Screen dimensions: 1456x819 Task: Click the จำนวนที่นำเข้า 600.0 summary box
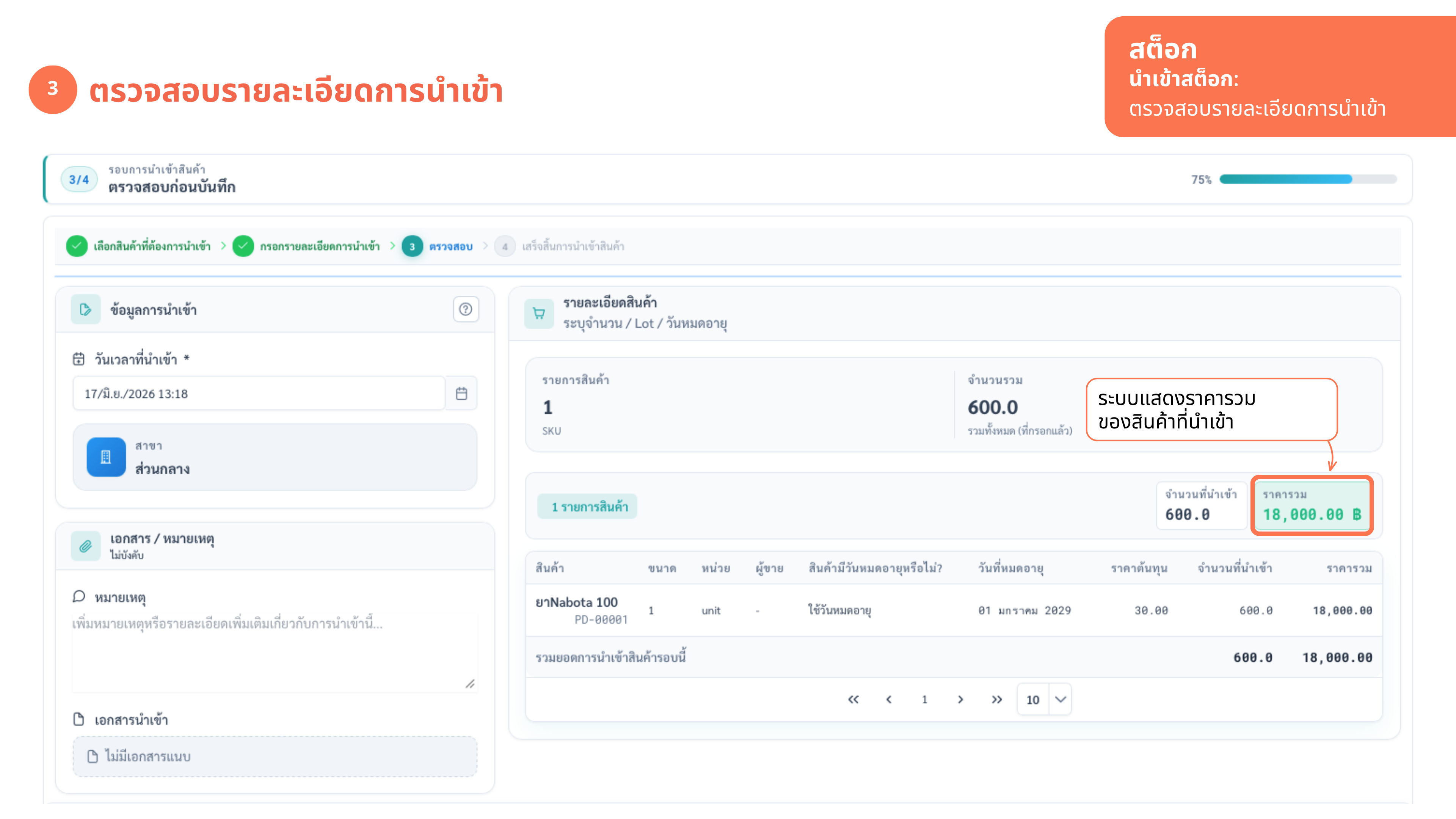click(x=1201, y=505)
